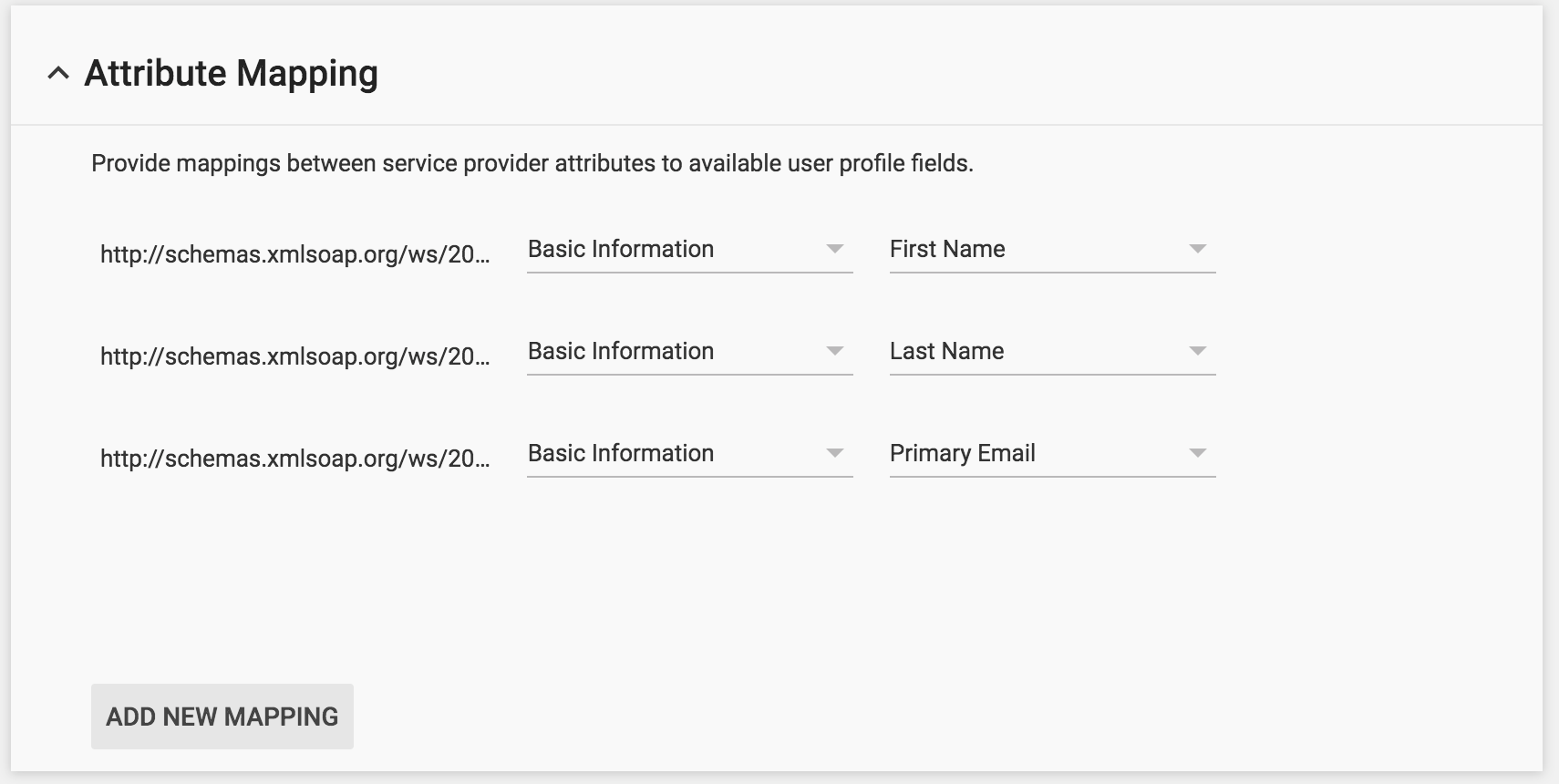Open the Last Name field dropdown
This screenshot has height=784, width=1559.
click(x=1039, y=352)
